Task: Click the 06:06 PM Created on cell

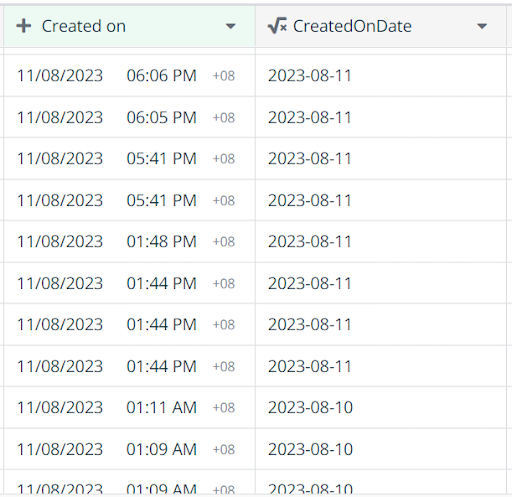Action: pyautogui.click(x=129, y=76)
